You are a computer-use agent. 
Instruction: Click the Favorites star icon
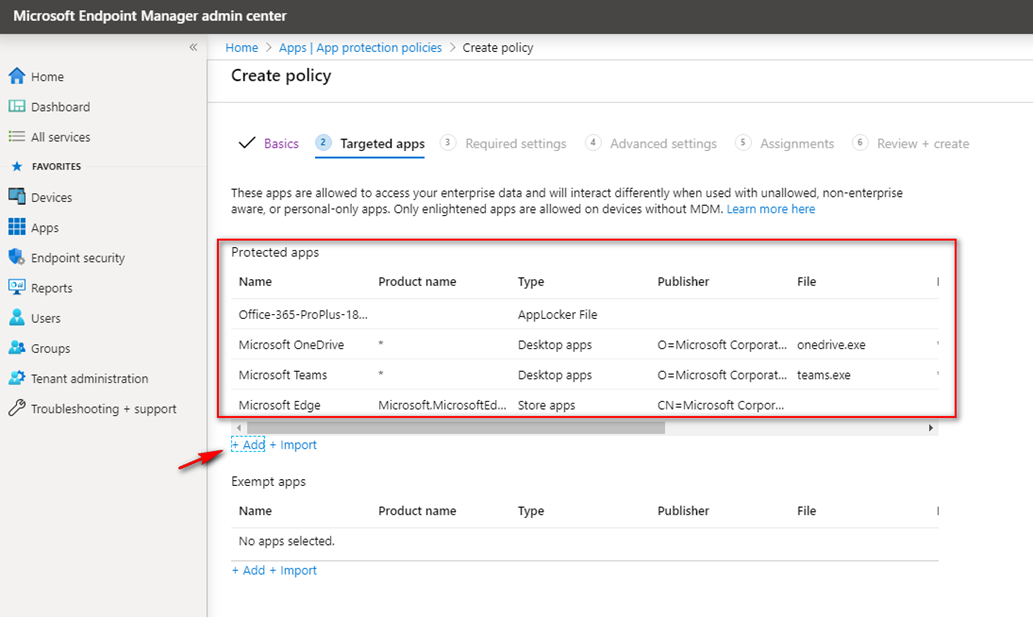pos(17,167)
